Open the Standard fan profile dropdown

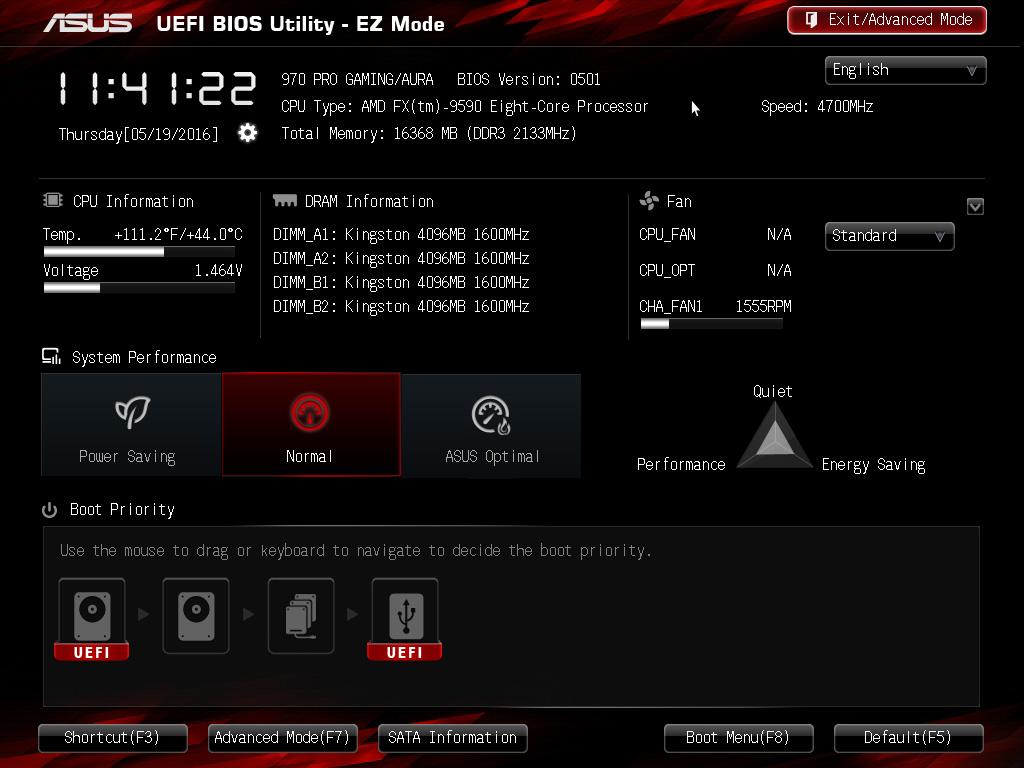tap(889, 236)
